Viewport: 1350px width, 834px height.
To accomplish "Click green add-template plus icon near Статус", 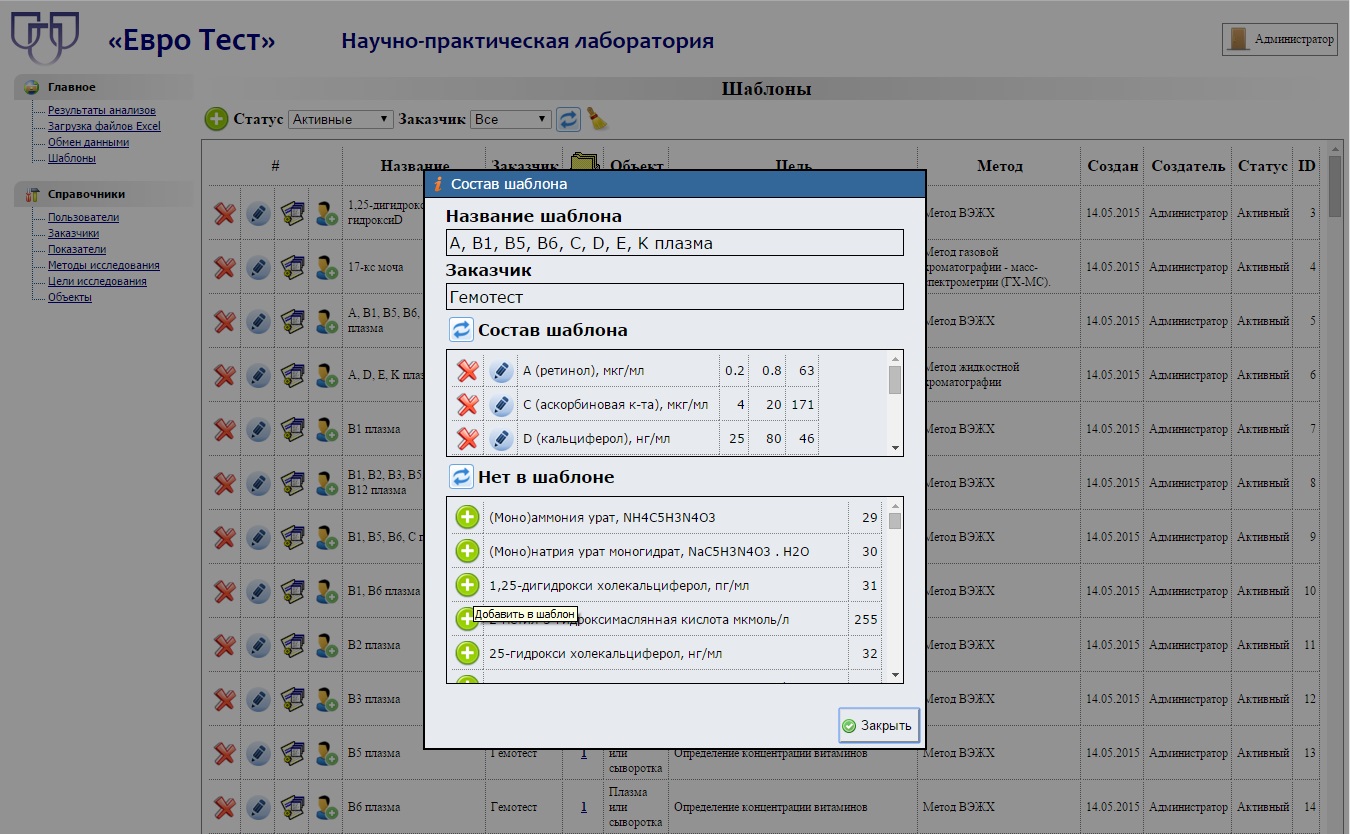I will (216, 119).
